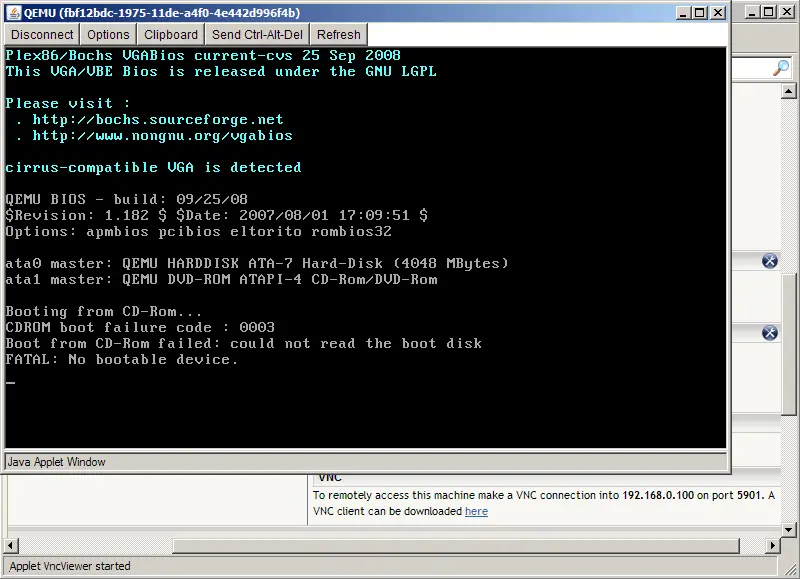The height and width of the screenshot is (579, 800).
Task: Click the 'ata1 master: QEMU DVD-ROM' line
Action: coord(221,279)
